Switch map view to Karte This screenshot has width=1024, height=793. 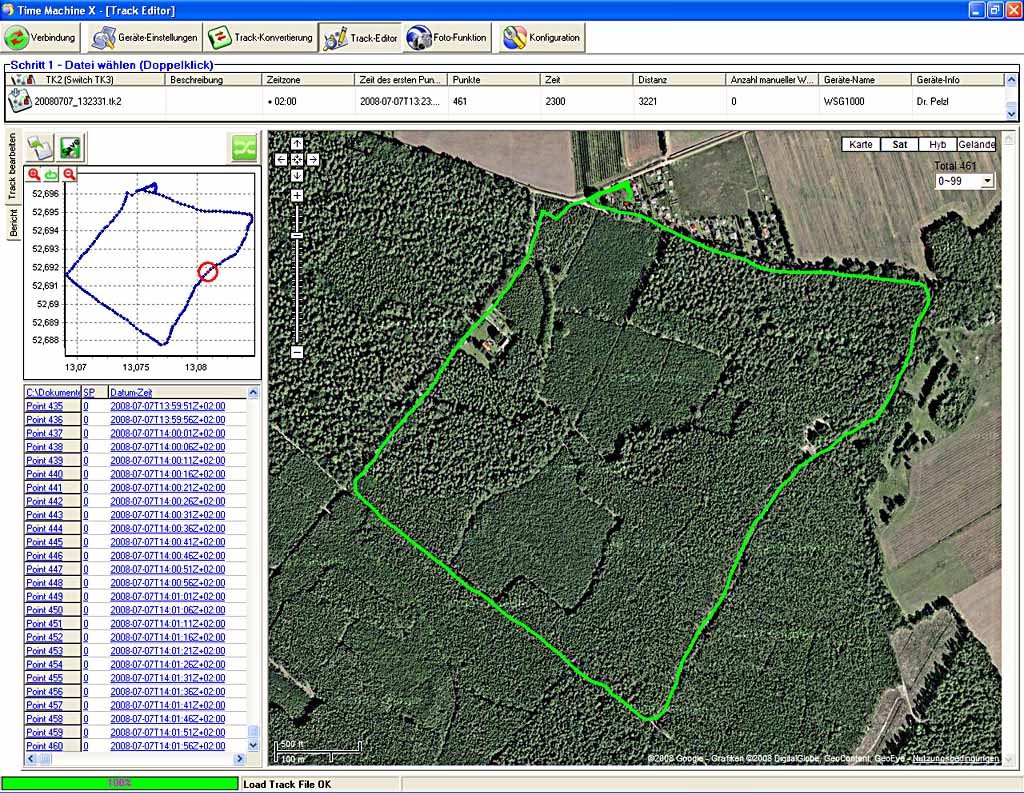861,144
